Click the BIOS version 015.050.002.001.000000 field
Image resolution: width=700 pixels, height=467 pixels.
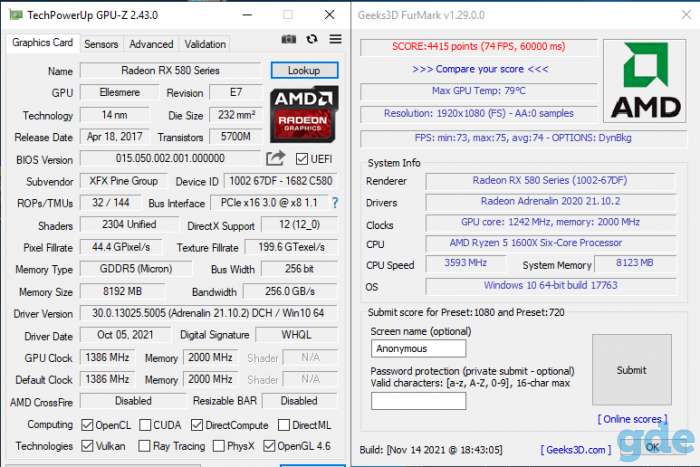click(170, 158)
